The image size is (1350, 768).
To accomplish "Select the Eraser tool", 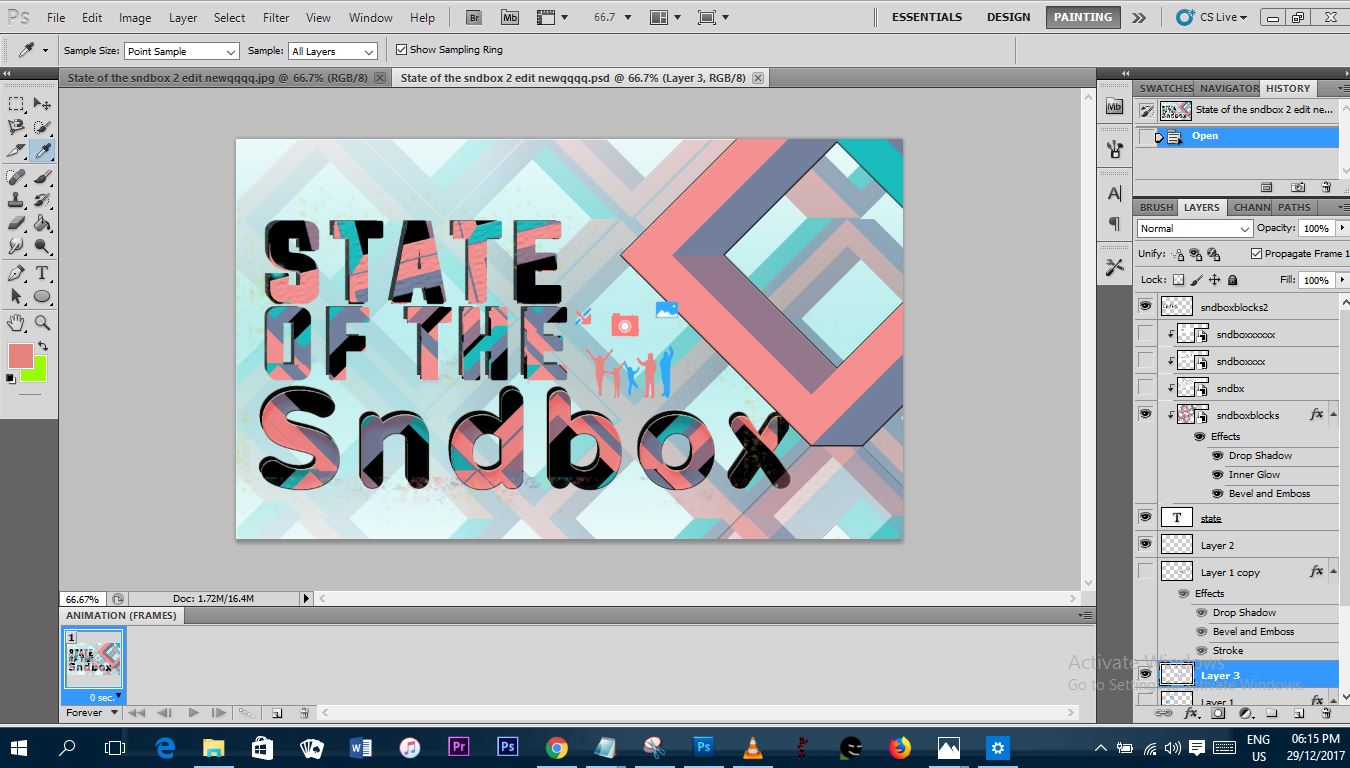I will [x=17, y=223].
